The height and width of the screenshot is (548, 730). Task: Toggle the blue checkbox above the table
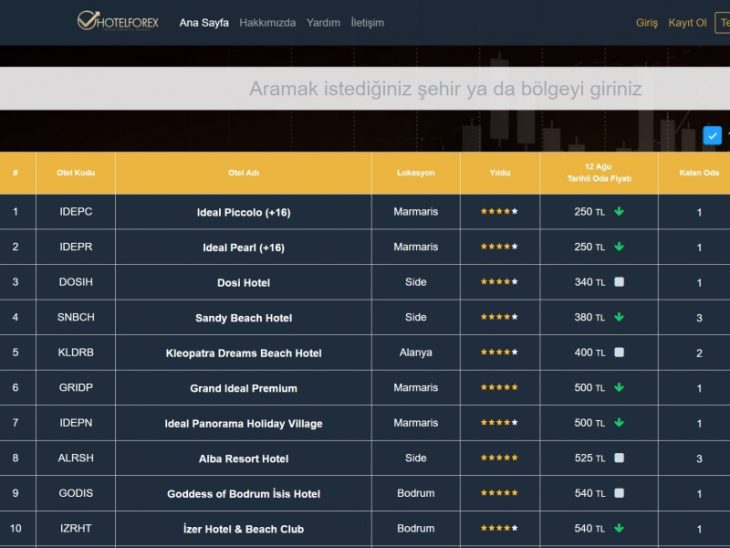click(x=712, y=135)
